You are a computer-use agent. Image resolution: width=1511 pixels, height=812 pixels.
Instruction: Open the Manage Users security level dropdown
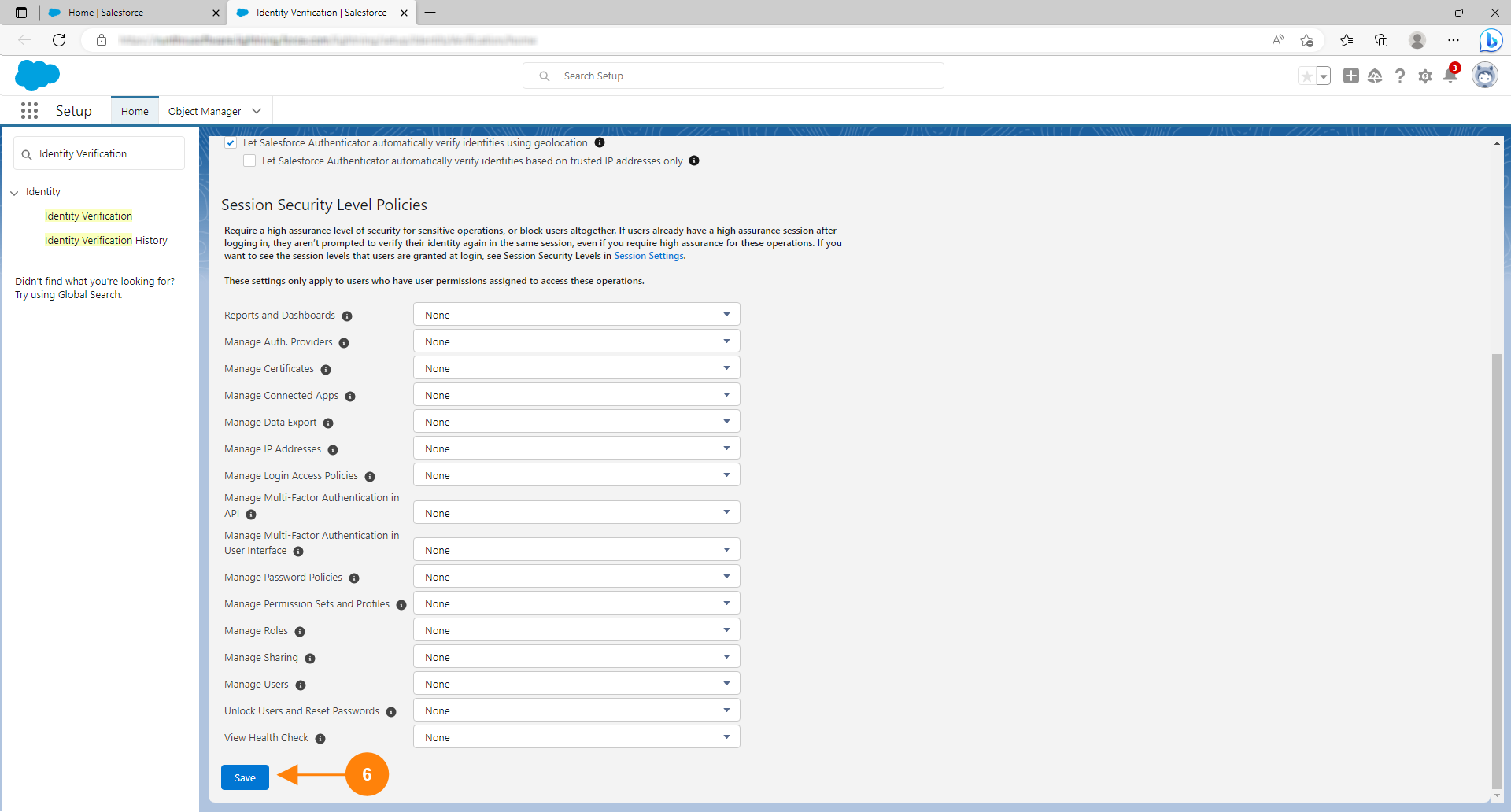pyautogui.click(x=576, y=684)
